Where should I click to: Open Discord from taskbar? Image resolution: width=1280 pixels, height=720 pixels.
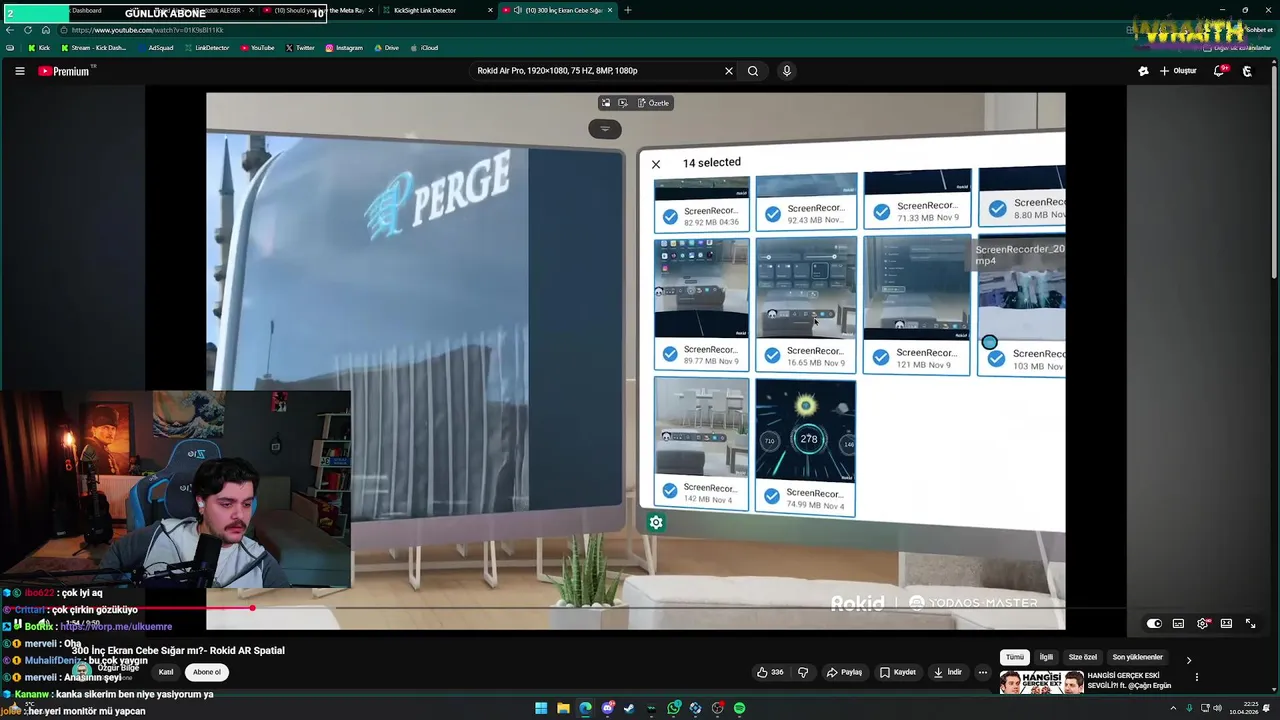coord(607,708)
